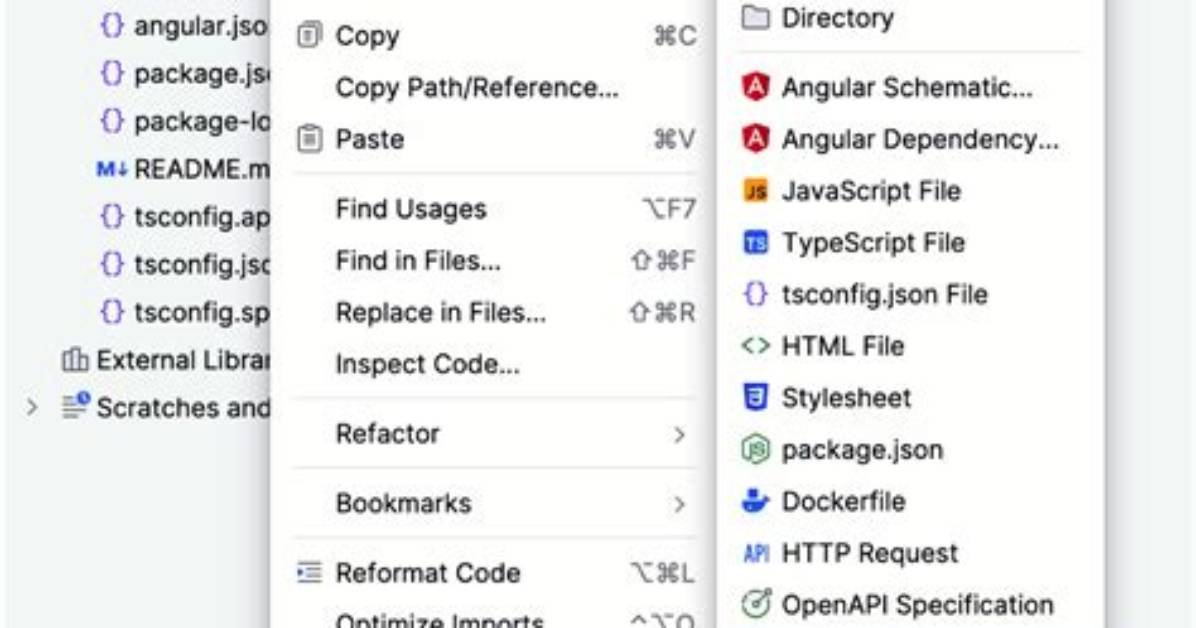1196x628 pixels.
Task: Open the Refactor submenu arrow
Action: tap(679, 434)
